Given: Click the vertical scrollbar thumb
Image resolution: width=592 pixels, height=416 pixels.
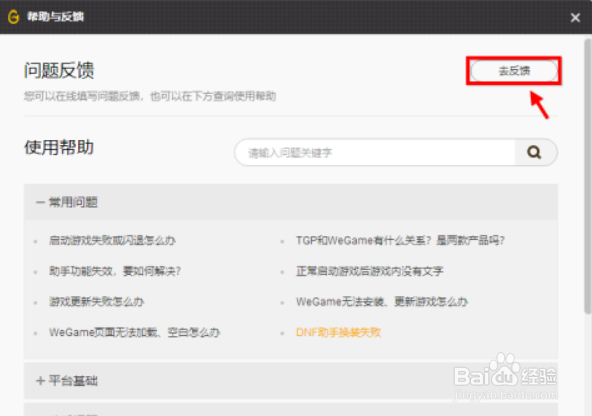Looking at the screenshot, I should [x=587, y=176].
